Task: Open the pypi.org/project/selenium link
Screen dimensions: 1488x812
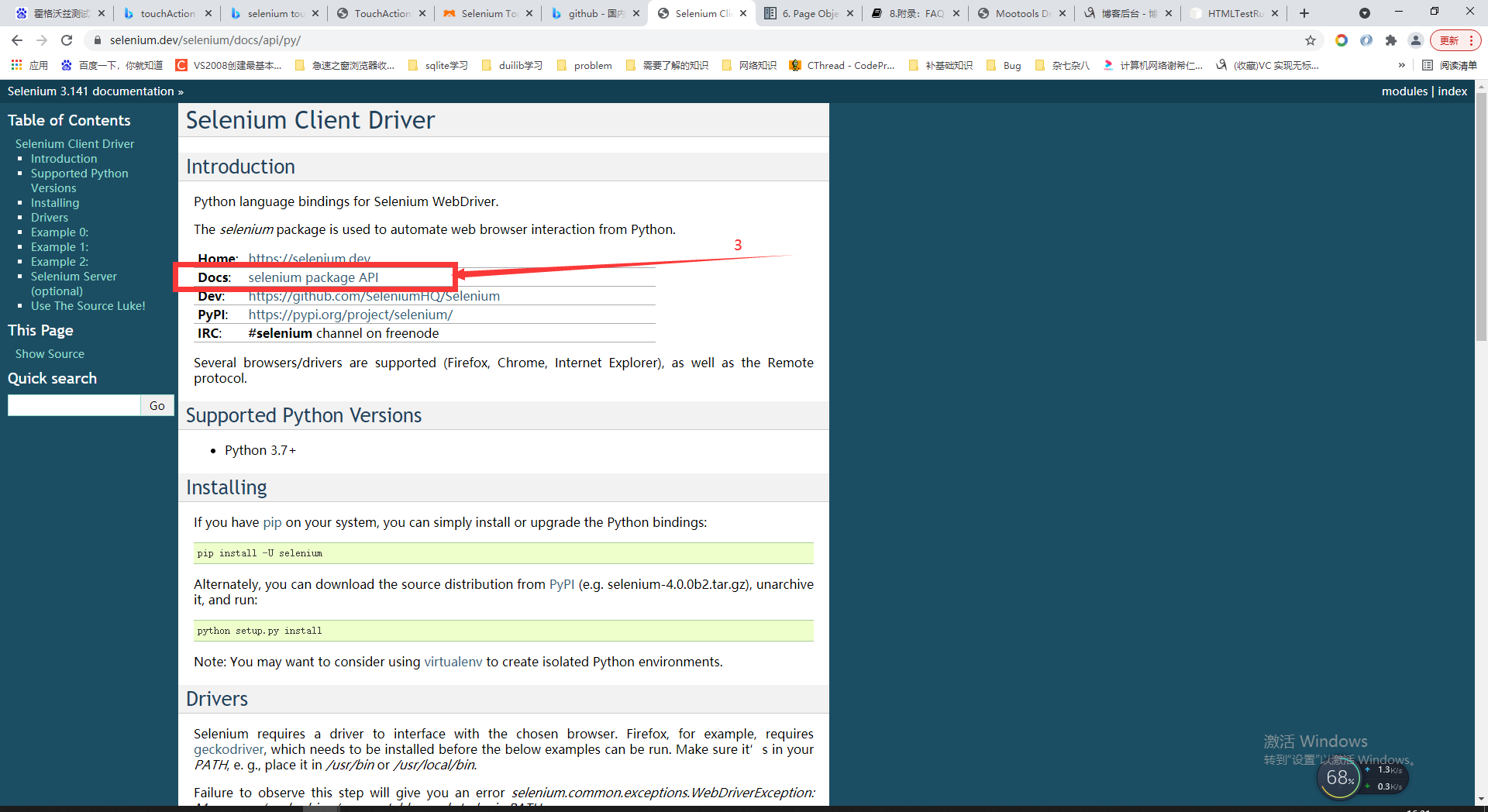Action: pos(350,315)
